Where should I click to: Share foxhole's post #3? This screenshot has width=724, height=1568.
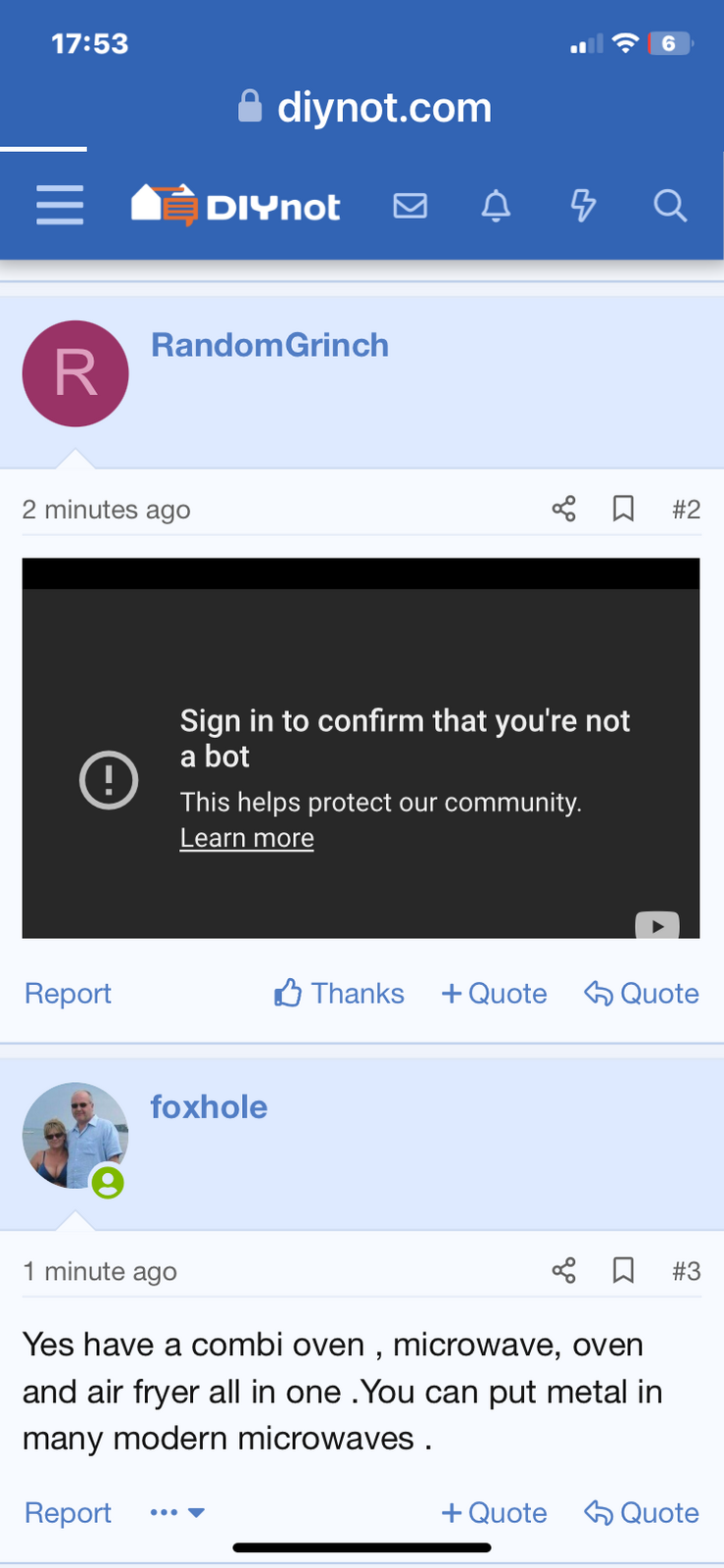(563, 1271)
